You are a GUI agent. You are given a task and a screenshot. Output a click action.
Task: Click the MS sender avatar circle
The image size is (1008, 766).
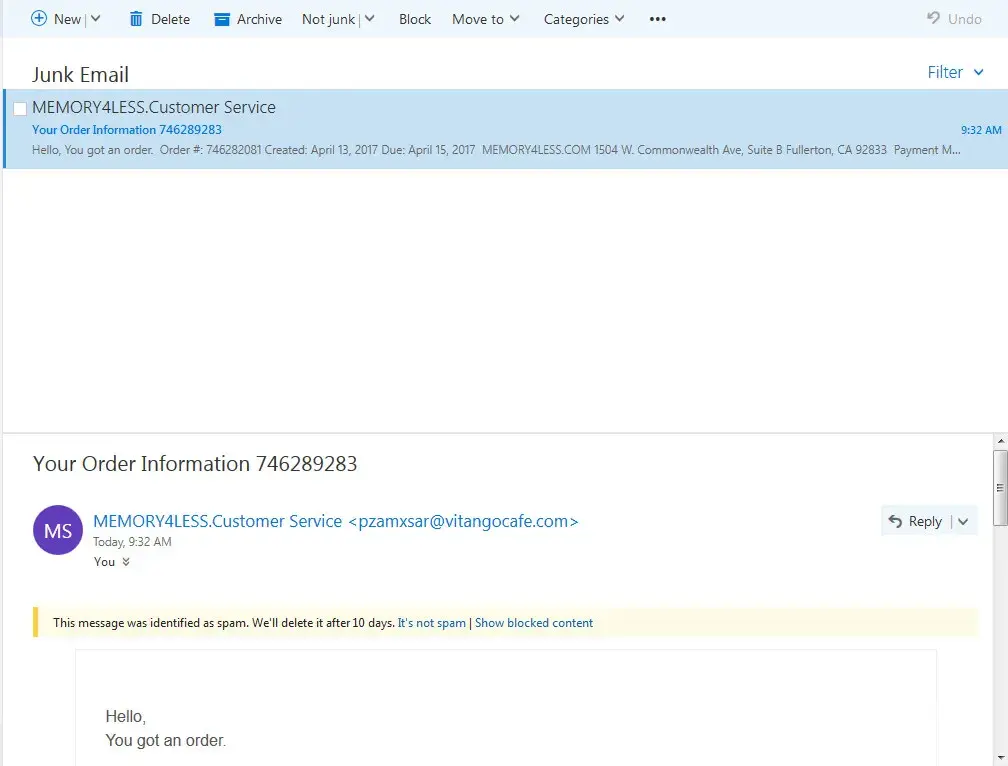coord(58,530)
